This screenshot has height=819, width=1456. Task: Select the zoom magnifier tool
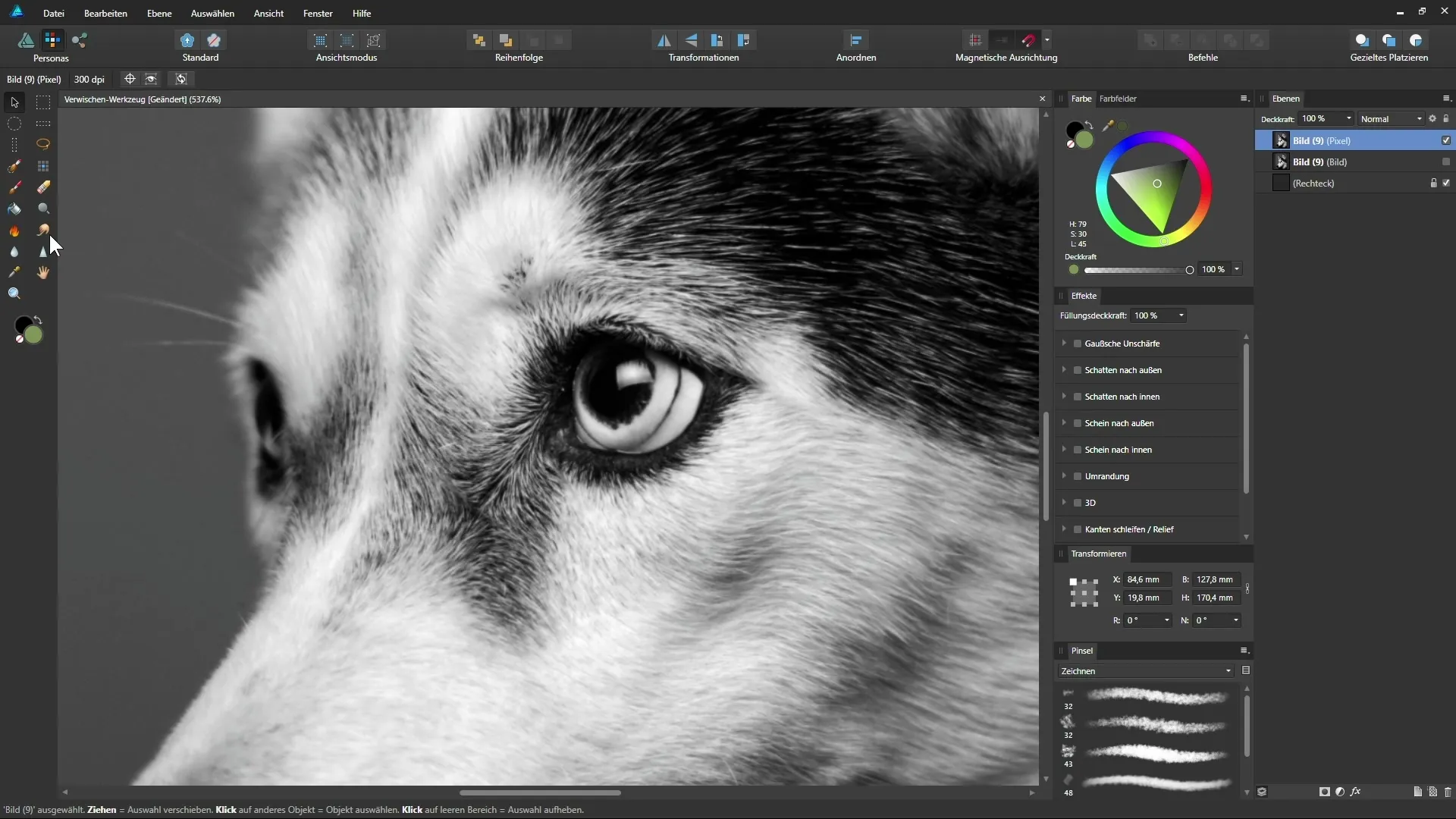pyautogui.click(x=14, y=293)
